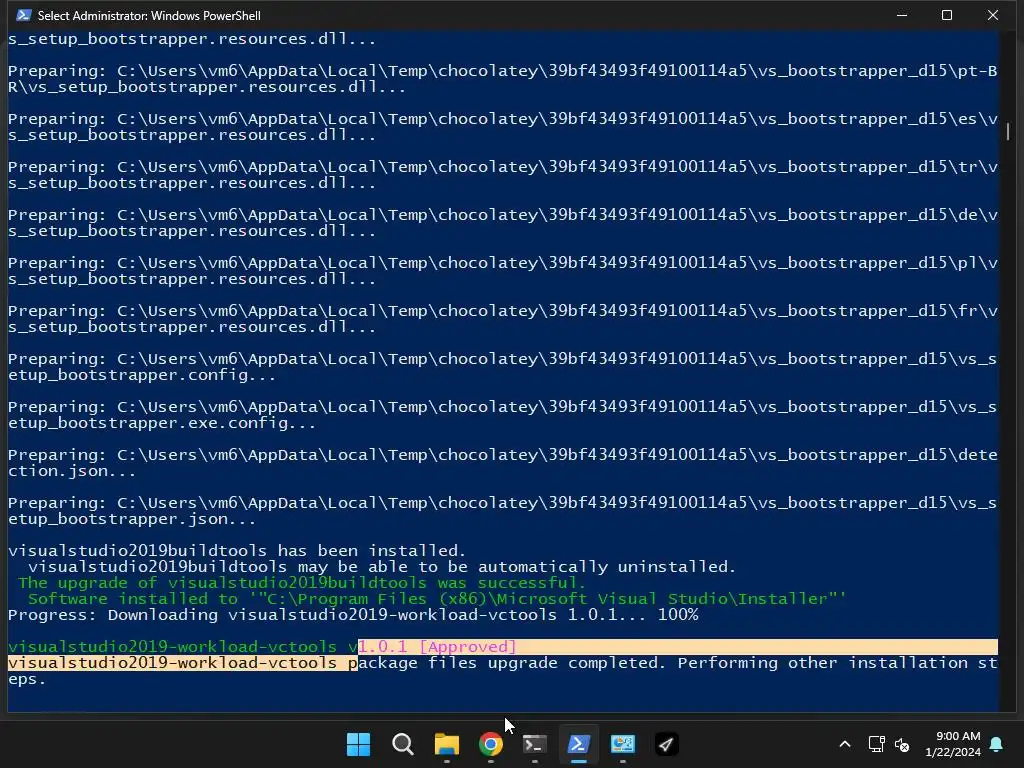The height and width of the screenshot is (768, 1024).
Task: Maximize the PowerShell window
Action: (x=947, y=15)
